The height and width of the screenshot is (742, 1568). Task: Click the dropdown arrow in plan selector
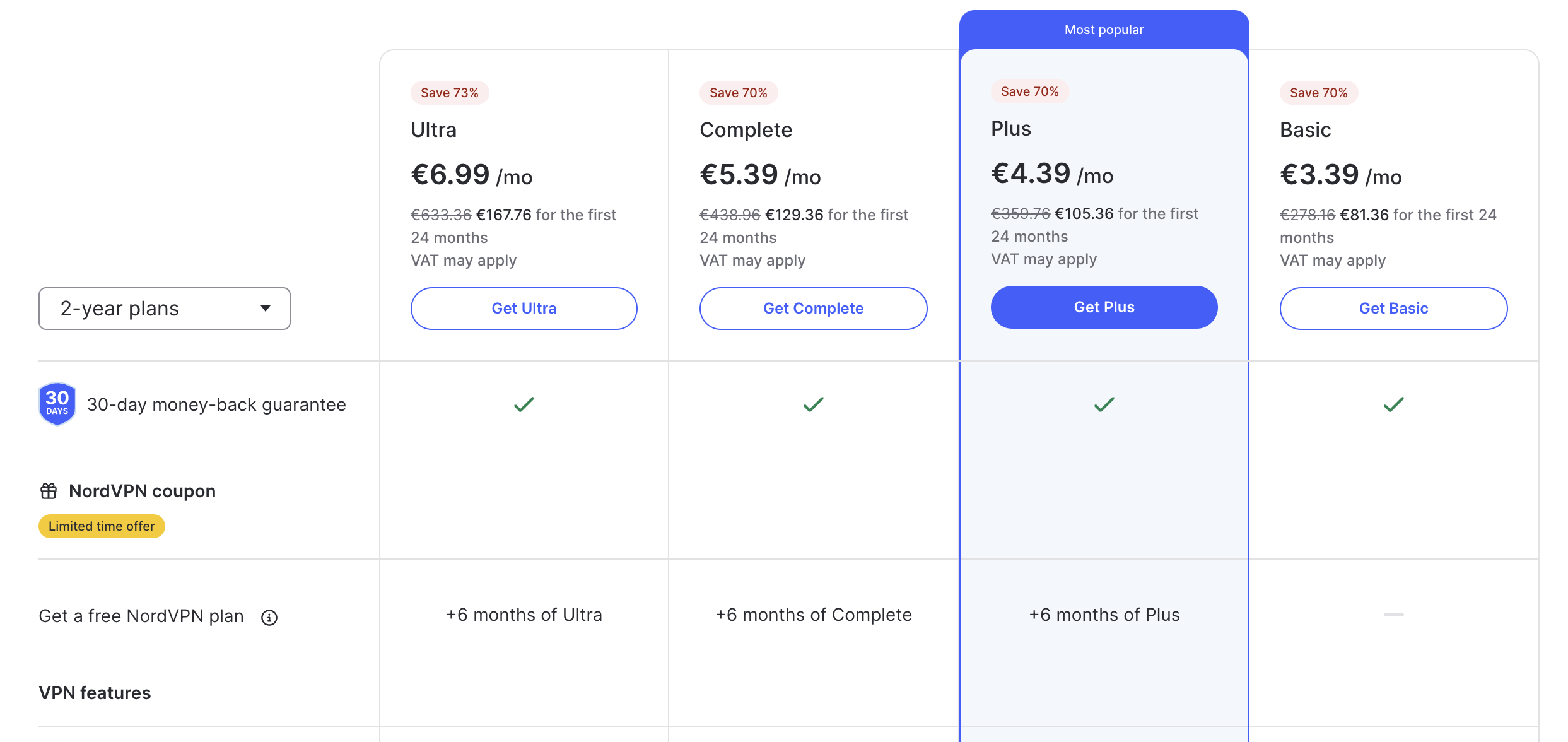pyautogui.click(x=266, y=309)
